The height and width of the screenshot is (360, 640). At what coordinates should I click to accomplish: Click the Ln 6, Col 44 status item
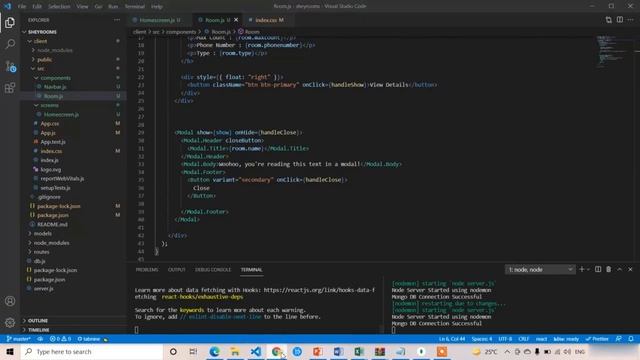[x=451, y=339]
